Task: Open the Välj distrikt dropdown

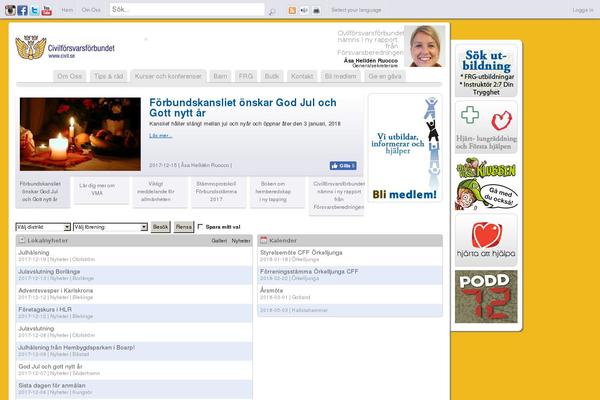Action: 43,227
